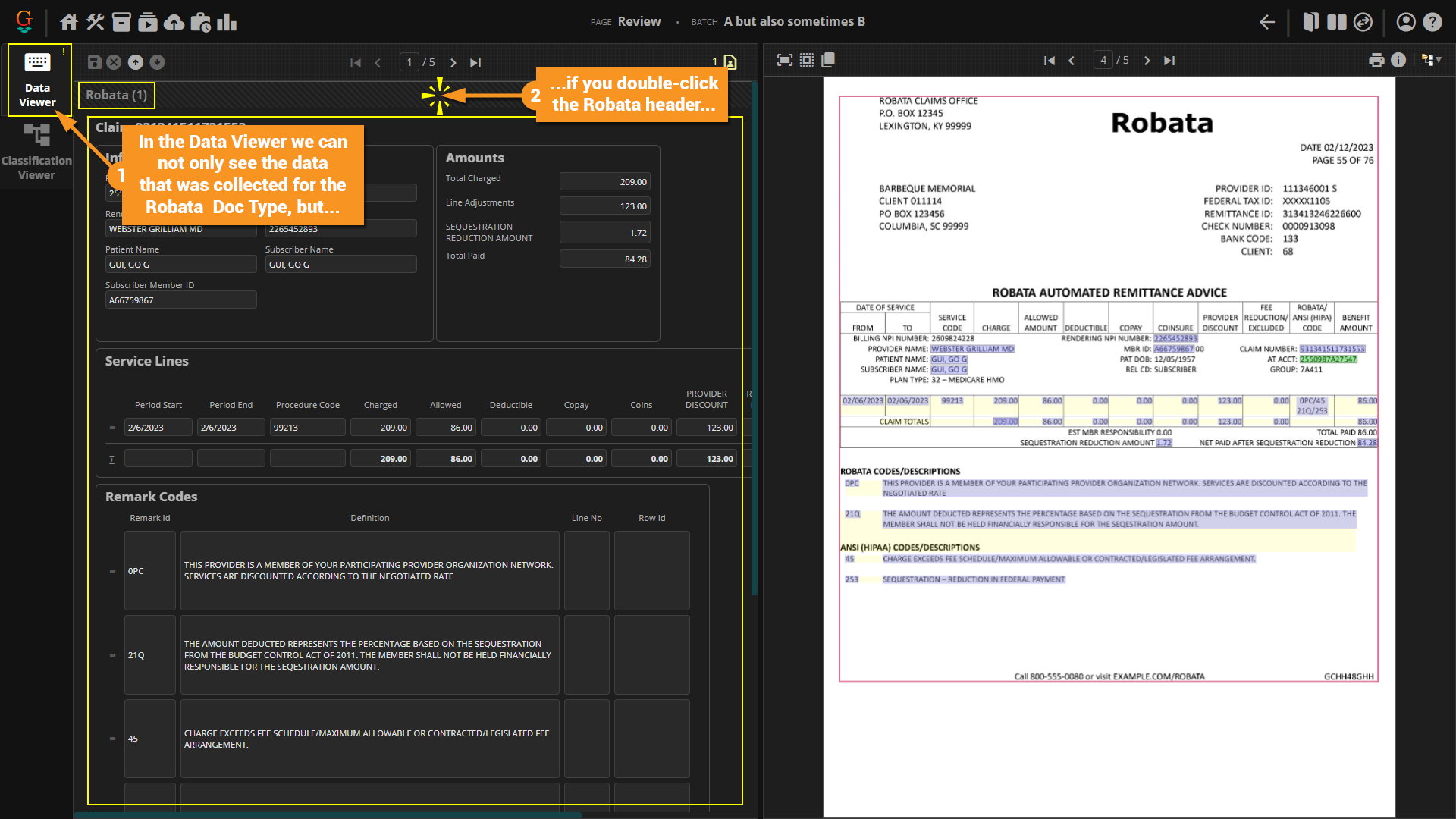Go to next page in document viewer

pyautogui.click(x=1147, y=61)
